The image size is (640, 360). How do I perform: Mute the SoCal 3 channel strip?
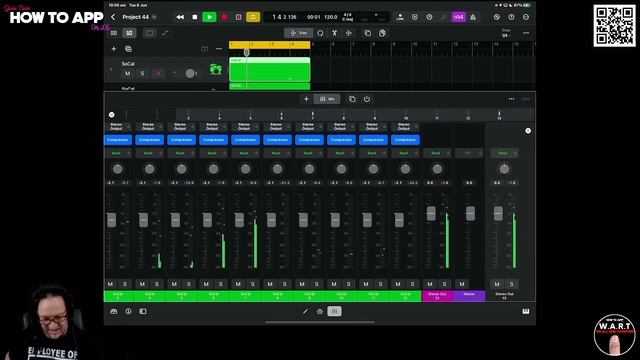coord(111,284)
